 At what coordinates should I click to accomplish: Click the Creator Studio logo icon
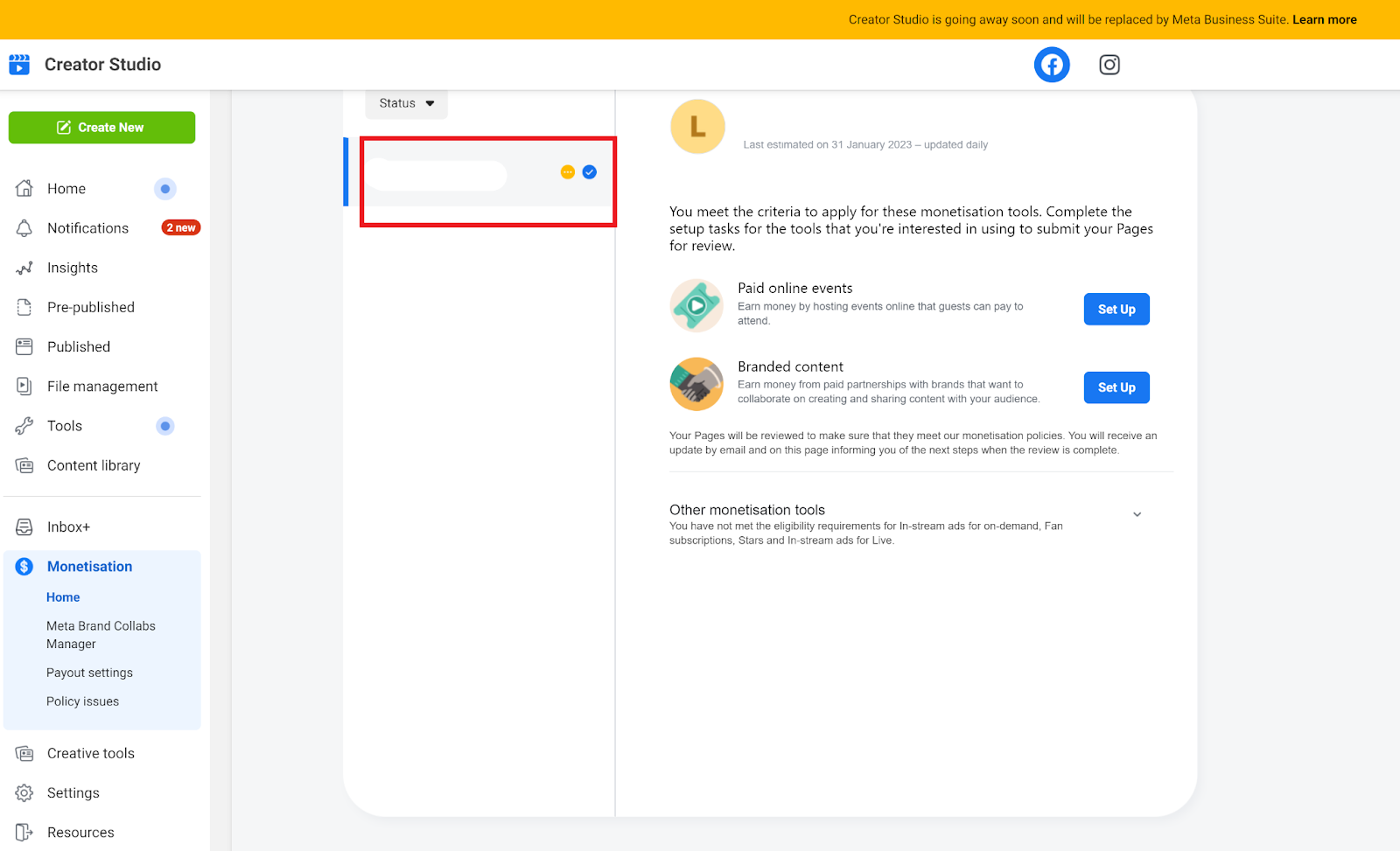click(19, 65)
